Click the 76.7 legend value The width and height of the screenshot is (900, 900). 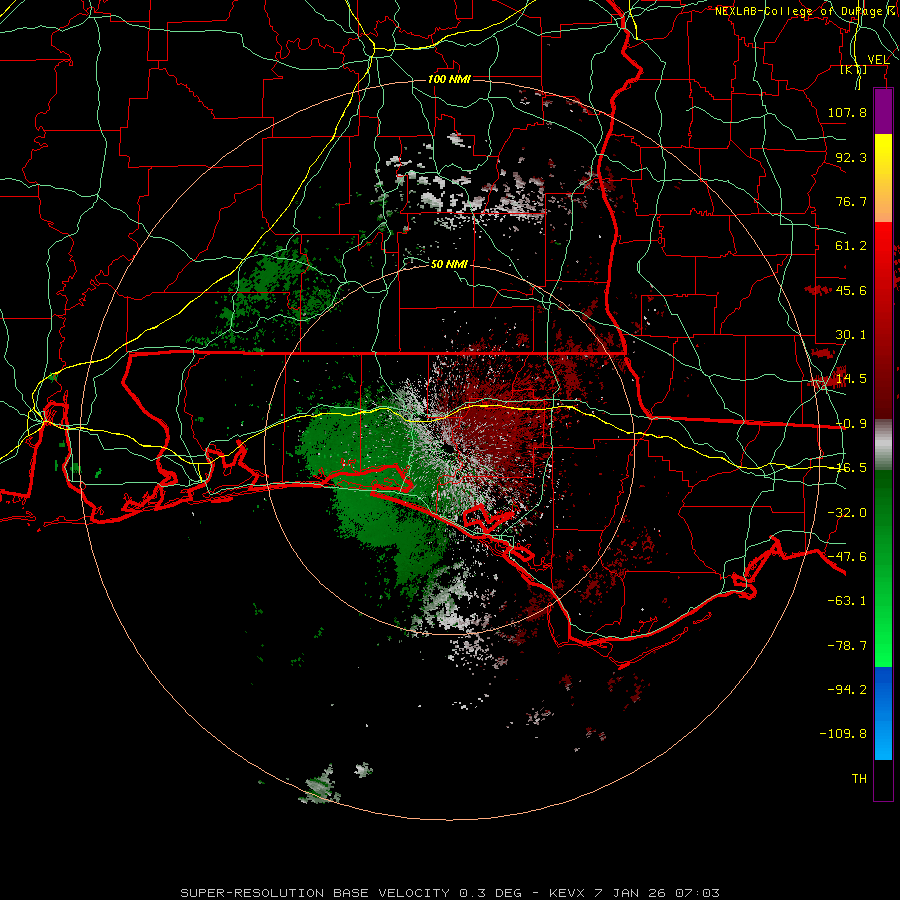pos(851,201)
